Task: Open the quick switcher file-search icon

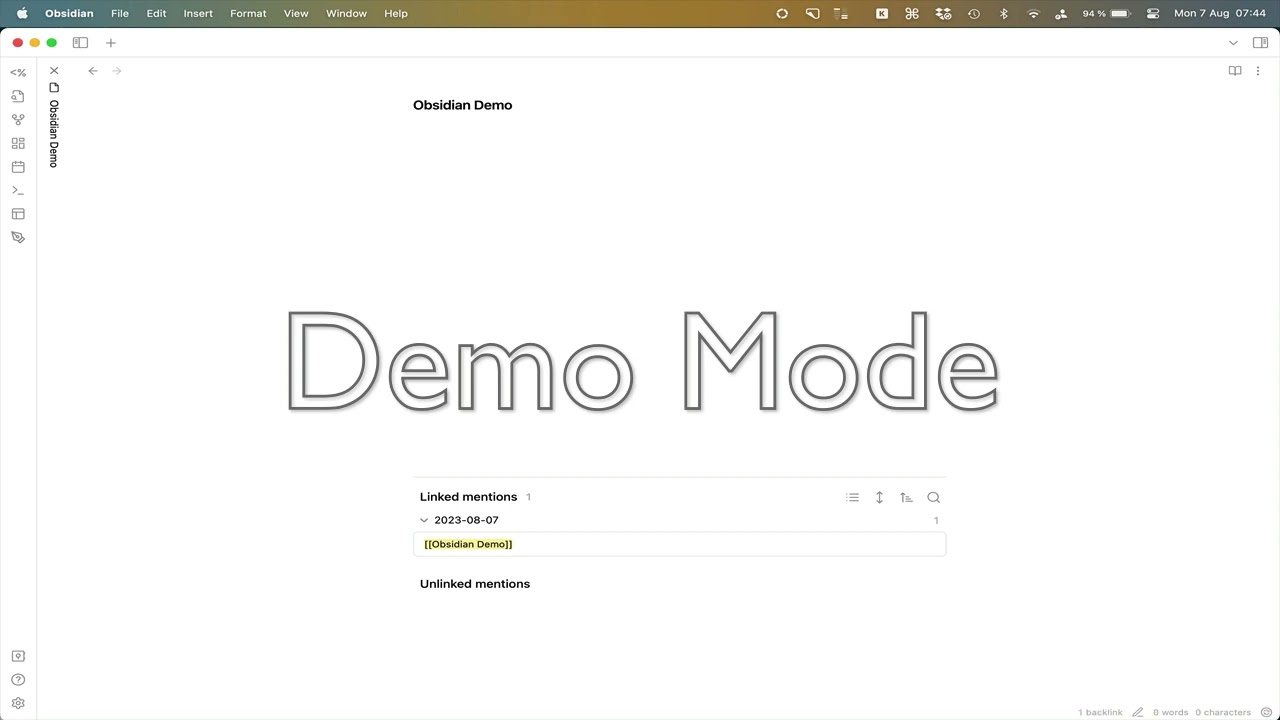Action: (x=18, y=96)
